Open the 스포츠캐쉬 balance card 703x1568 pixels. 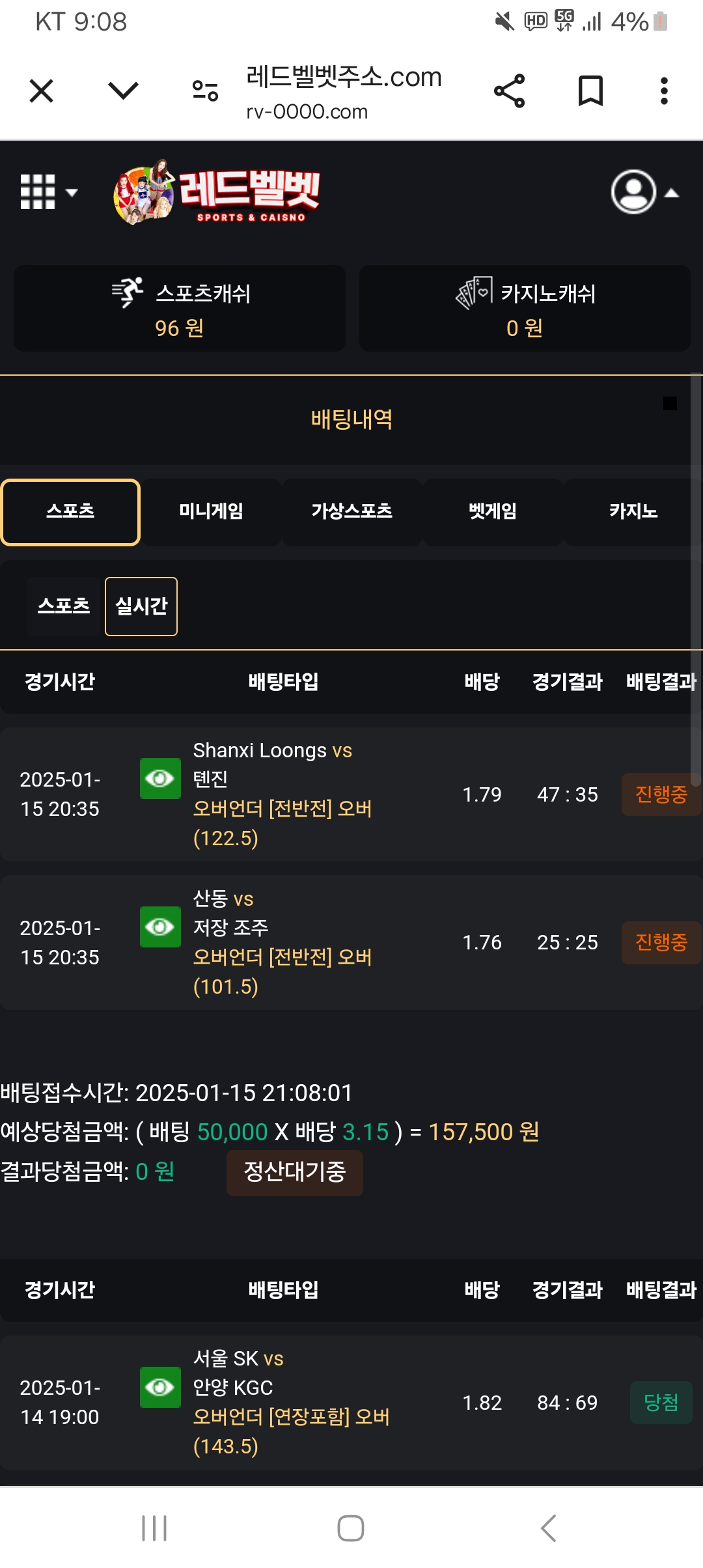[x=180, y=309]
